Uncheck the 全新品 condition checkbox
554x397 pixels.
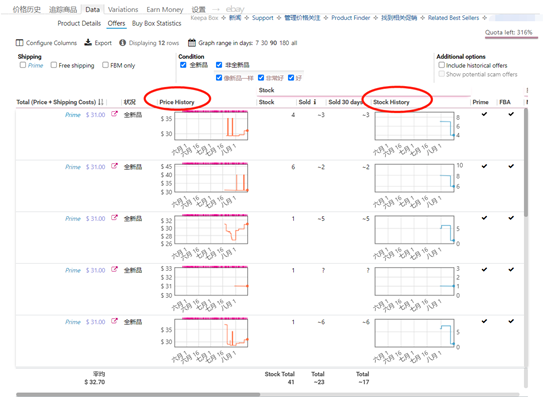pyautogui.click(x=183, y=65)
